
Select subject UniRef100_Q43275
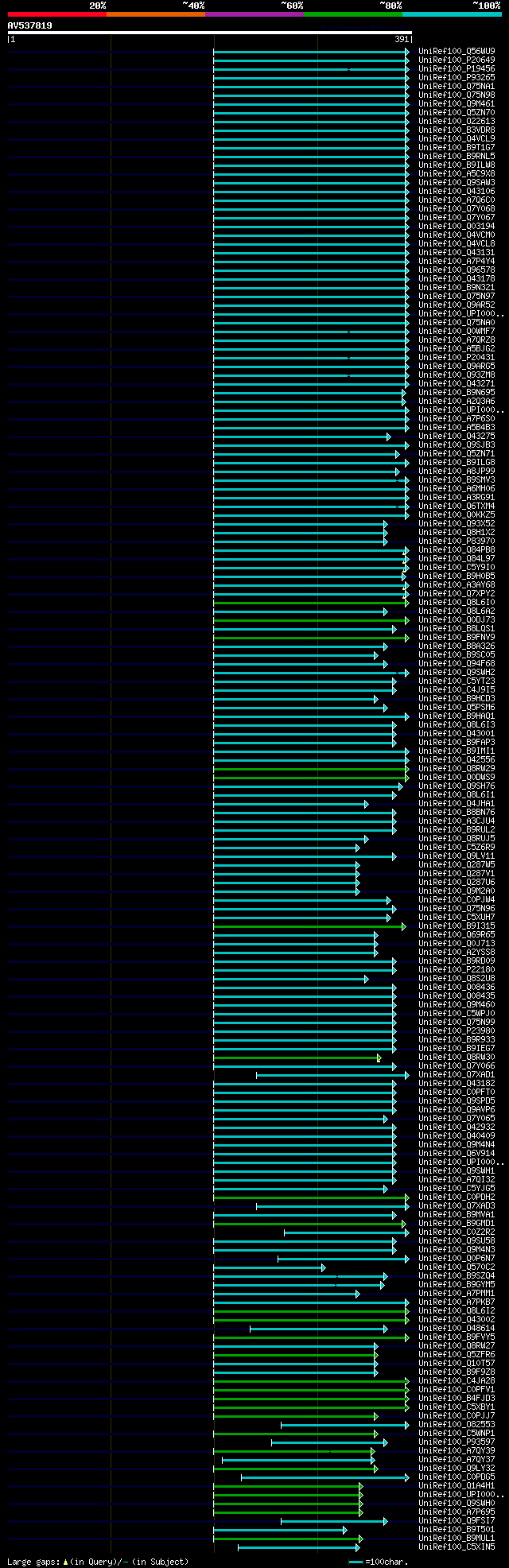457,436
